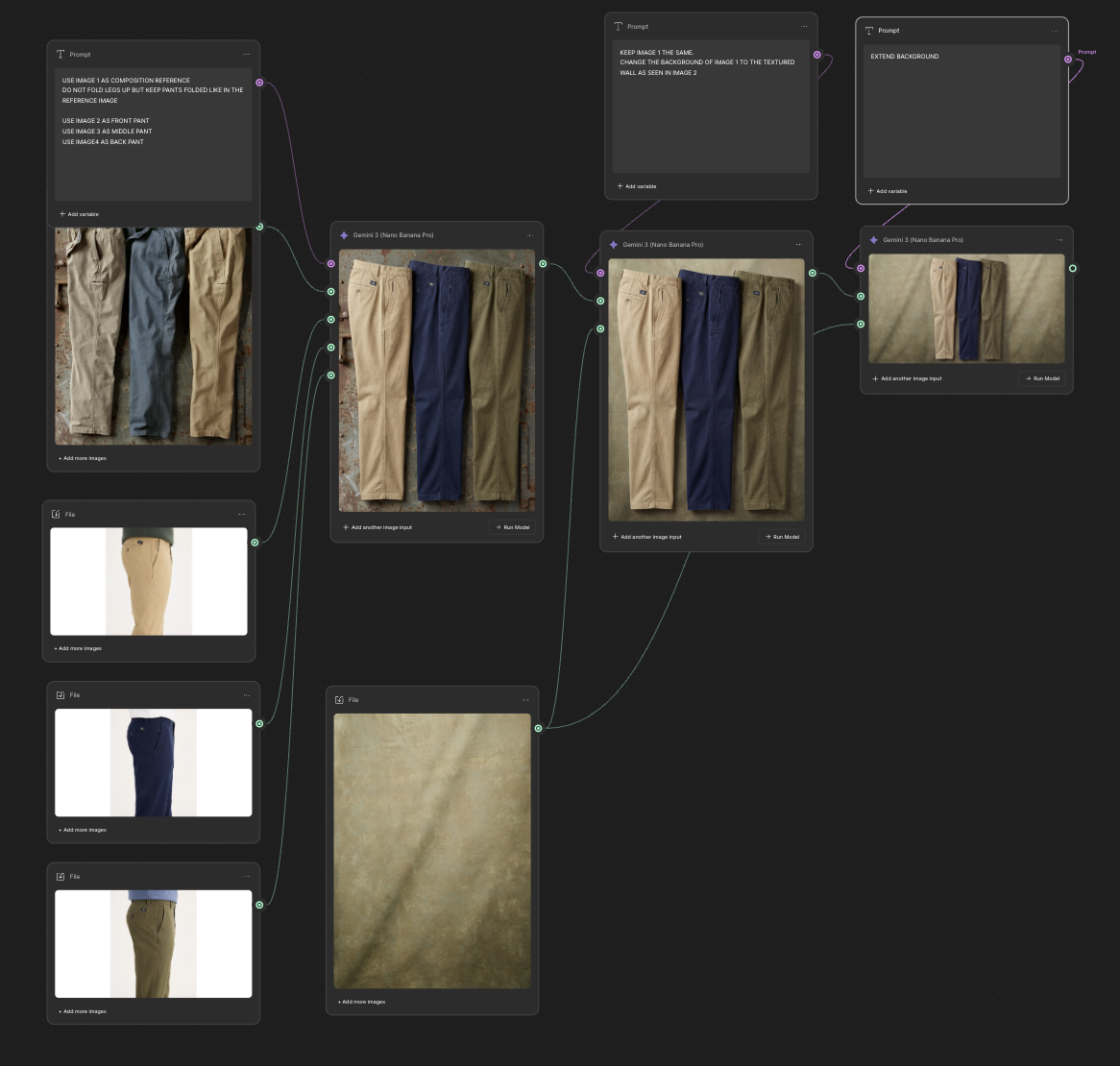Click Add variable in the EXTEND BACKGROUND prompt node
The width and height of the screenshot is (1120, 1066).
[x=888, y=191]
